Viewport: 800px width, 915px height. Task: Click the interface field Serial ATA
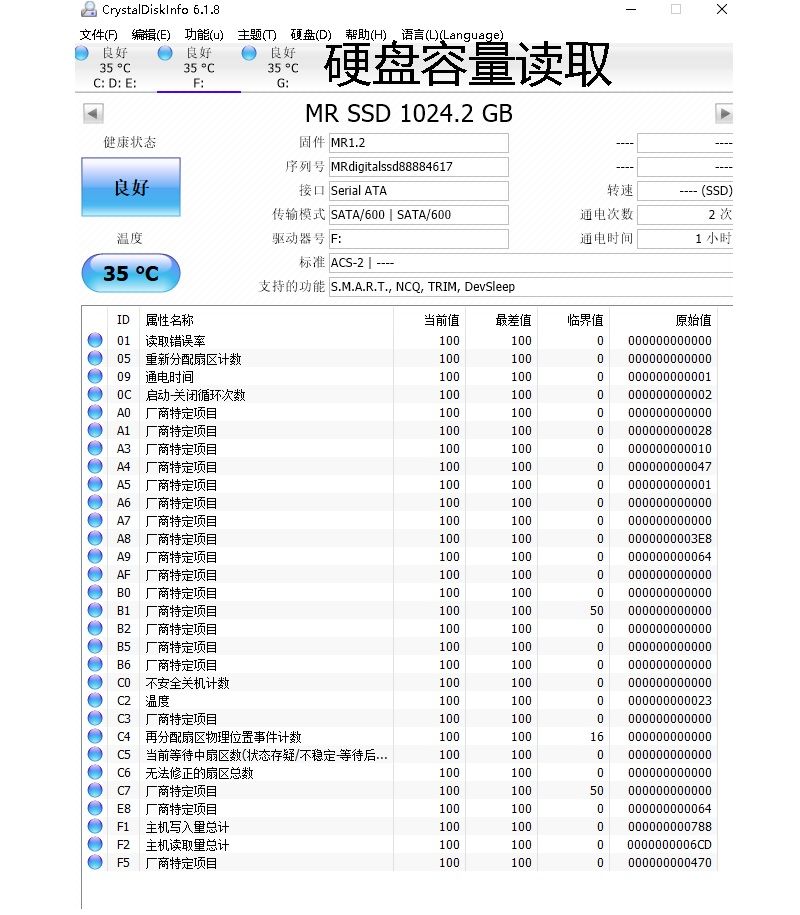419,191
